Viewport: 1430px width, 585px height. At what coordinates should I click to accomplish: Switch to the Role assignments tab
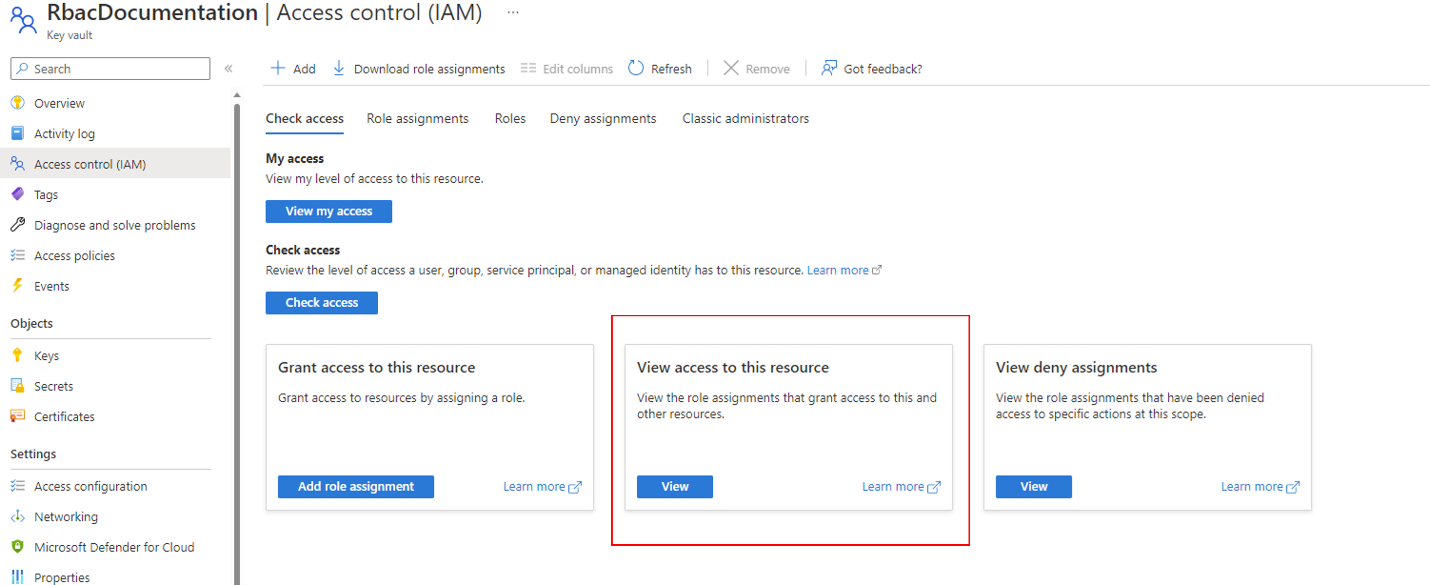click(x=417, y=118)
